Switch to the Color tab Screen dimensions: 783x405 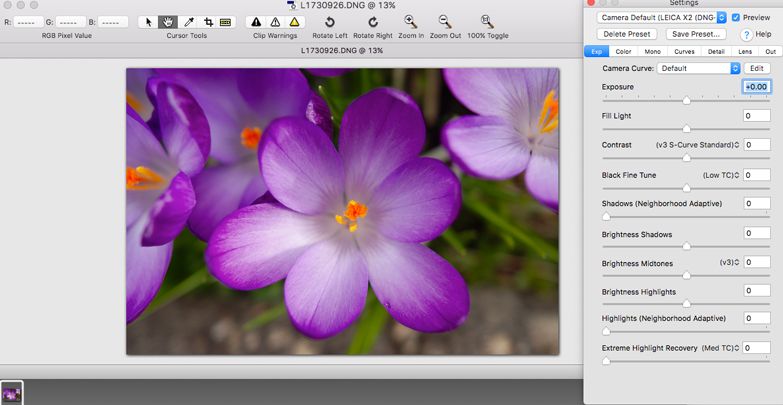pyautogui.click(x=623, y=51)
